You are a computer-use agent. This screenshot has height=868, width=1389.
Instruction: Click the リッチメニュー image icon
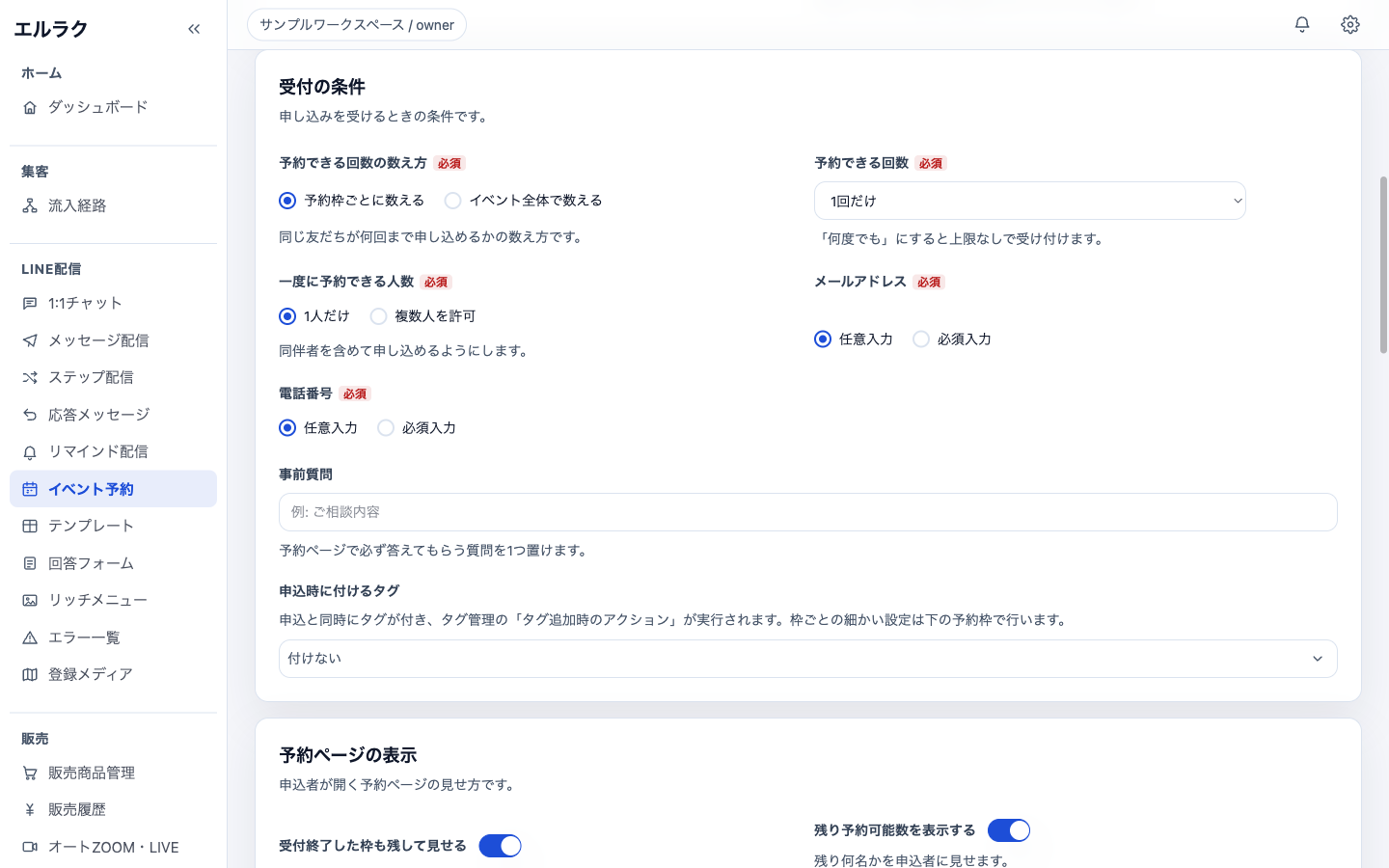[30, 601]
